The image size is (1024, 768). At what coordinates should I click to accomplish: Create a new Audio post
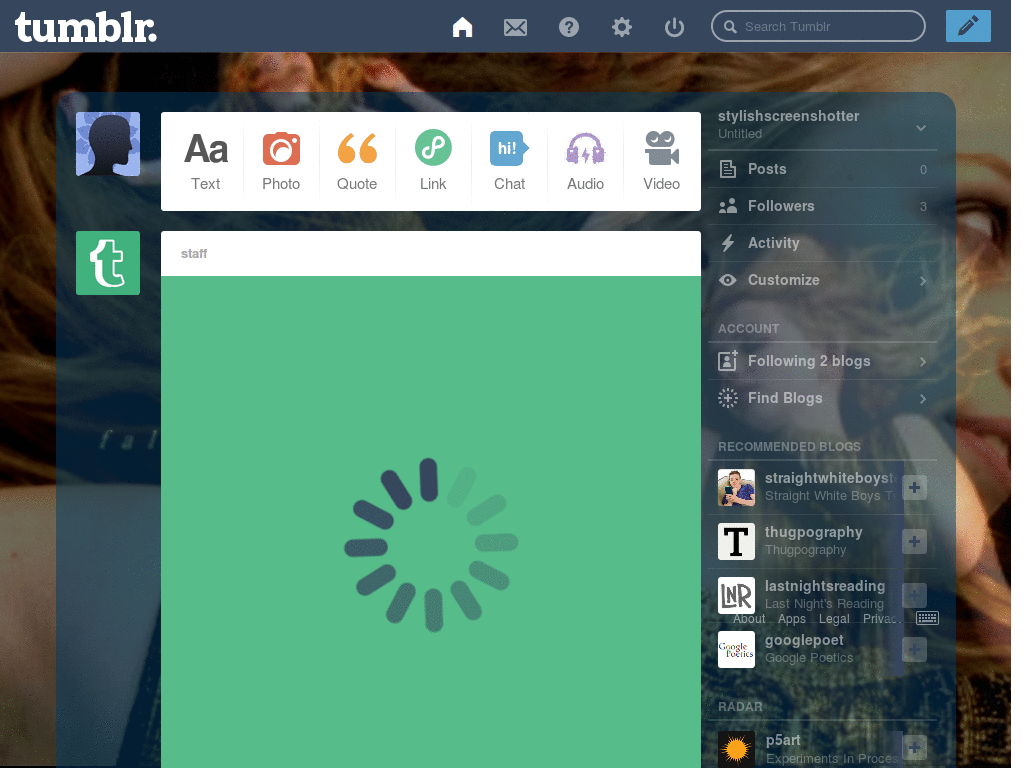pyautogui.click(x=585, y=161)
